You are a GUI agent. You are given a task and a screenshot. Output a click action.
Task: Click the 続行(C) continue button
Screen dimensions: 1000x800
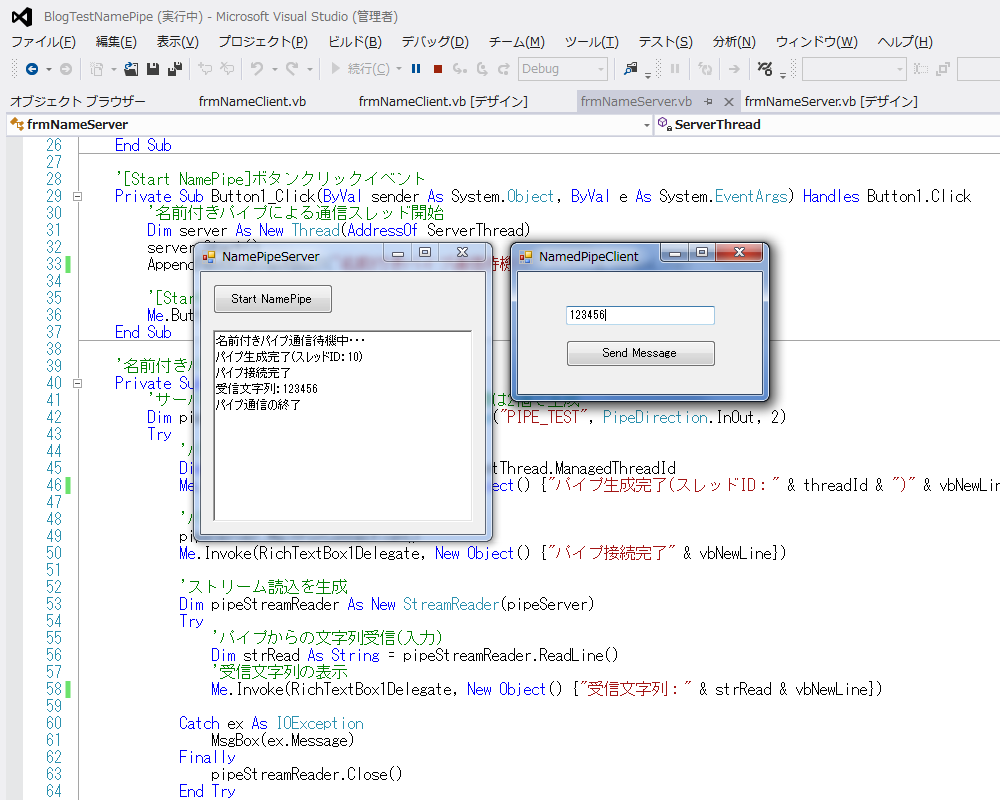[360, 68]
